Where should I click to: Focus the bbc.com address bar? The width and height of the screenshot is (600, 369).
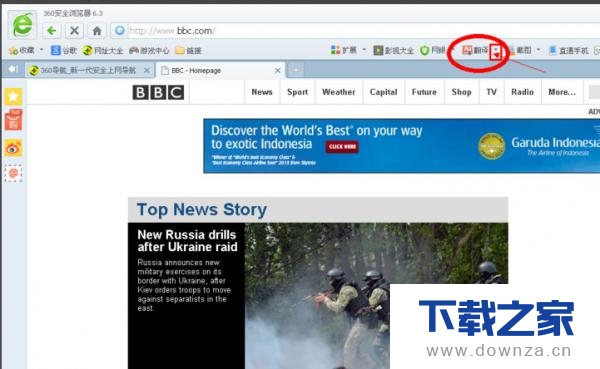pos(360,31)
